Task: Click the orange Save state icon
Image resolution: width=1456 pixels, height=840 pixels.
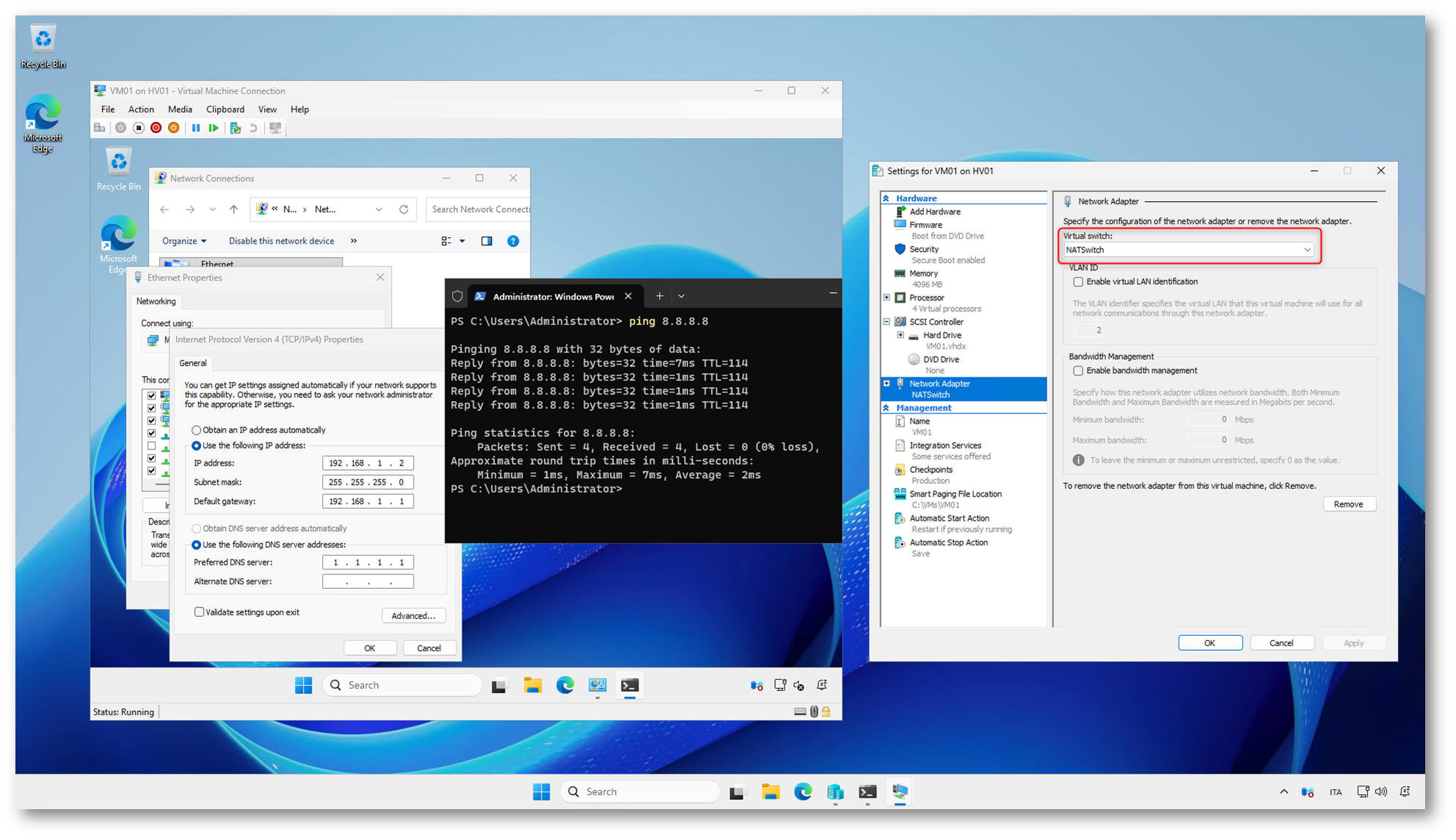Action: (x=174, y=128)
